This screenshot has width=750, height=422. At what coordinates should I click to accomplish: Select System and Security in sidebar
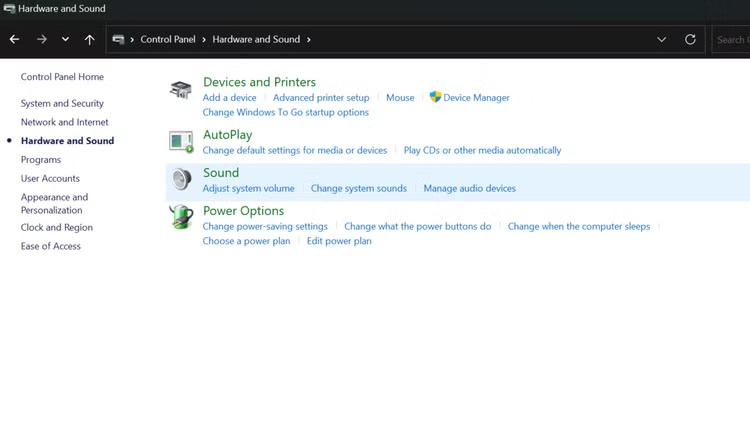pos(62,104)
